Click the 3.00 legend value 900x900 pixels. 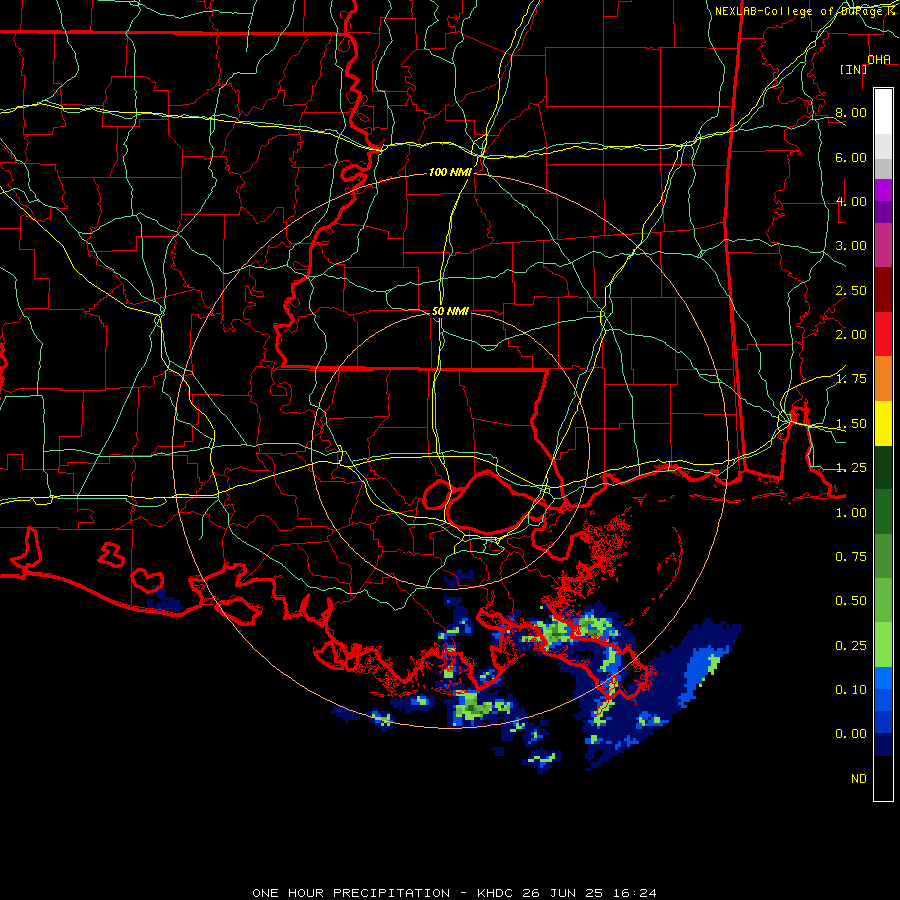coord(851,246)
